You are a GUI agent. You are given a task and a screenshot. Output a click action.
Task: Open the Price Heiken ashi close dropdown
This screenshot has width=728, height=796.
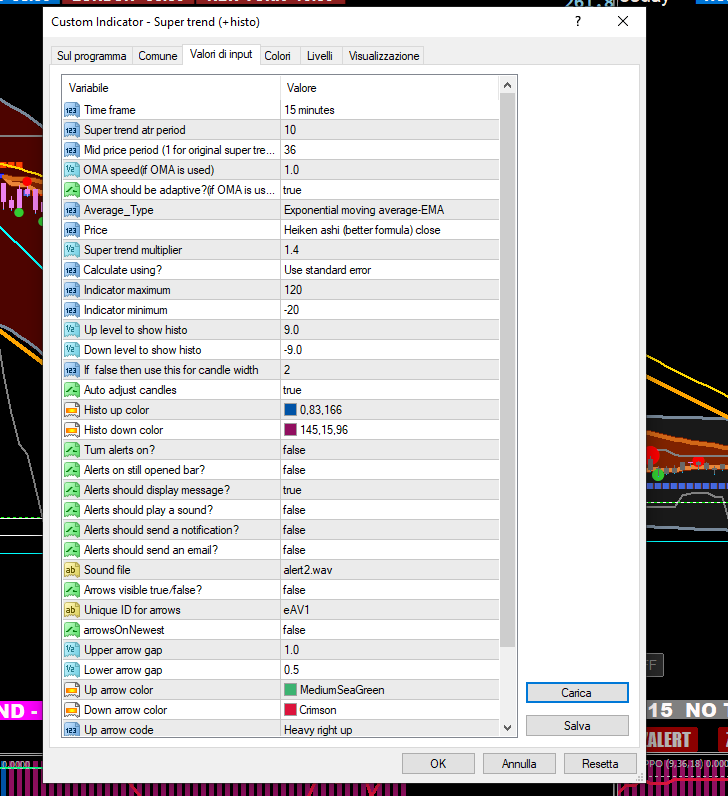pos(390,230)
